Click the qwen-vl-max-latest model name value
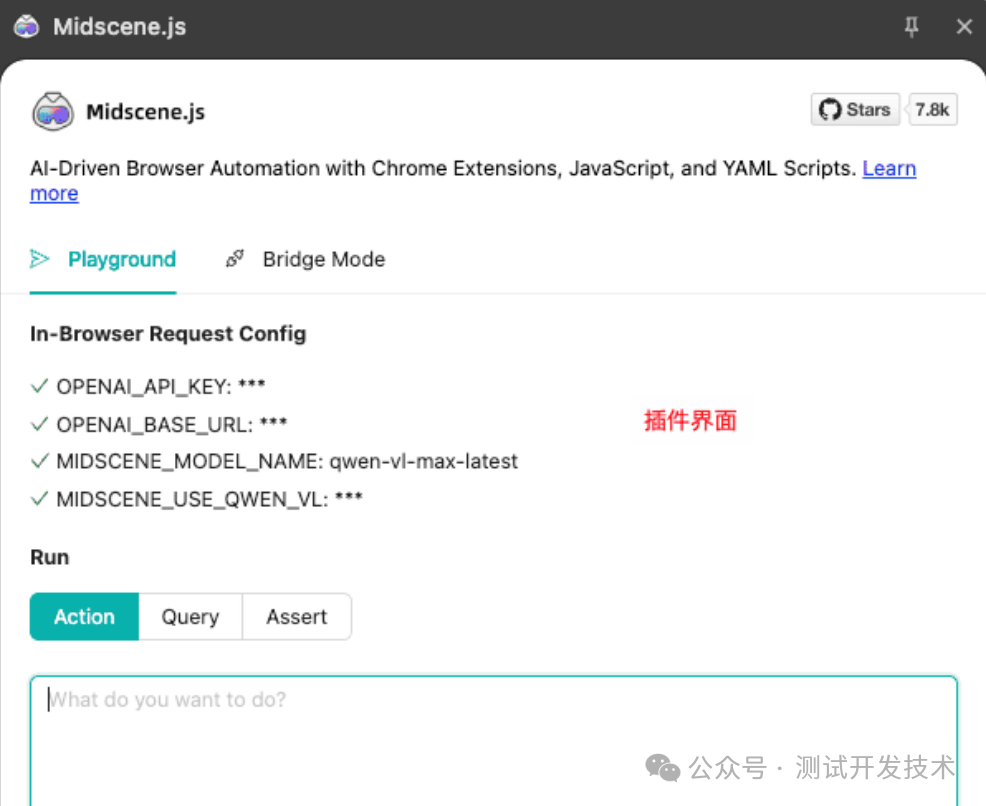Image resolution: width=986 pixels, height=806 pixels. pos(424,462)
